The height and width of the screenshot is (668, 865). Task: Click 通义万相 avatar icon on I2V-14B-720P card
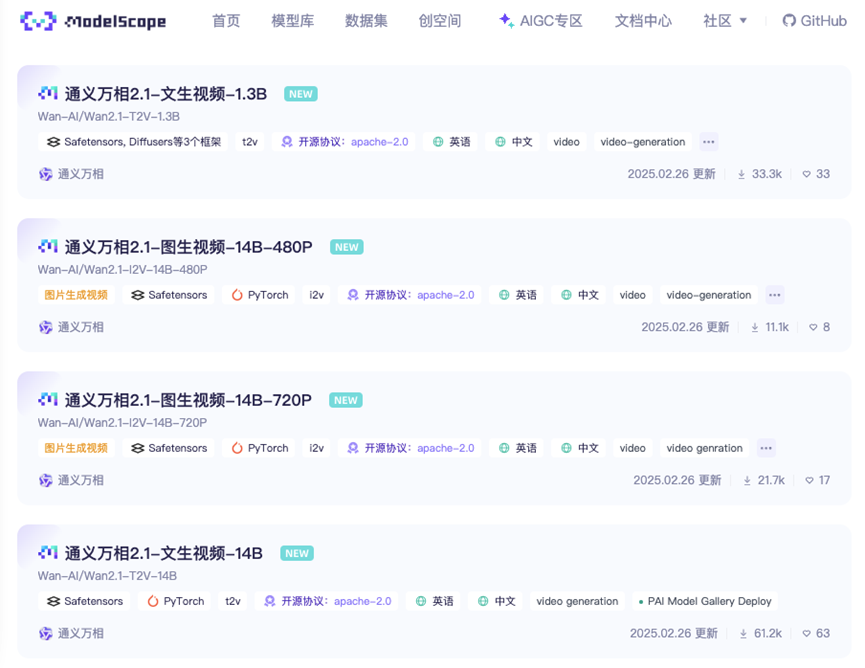45,480
